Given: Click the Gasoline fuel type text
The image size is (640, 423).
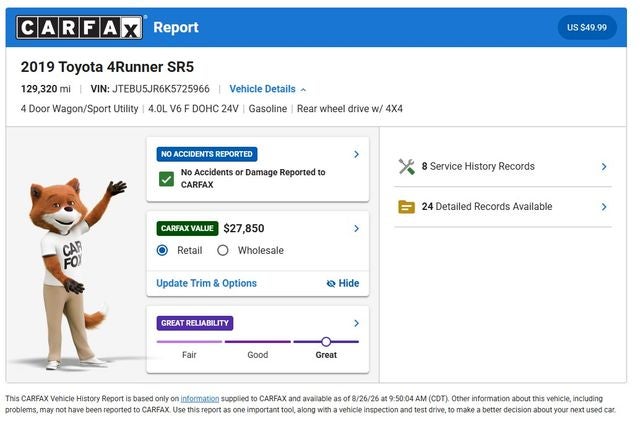Looking at the screenshot, I should click(268, 109).
